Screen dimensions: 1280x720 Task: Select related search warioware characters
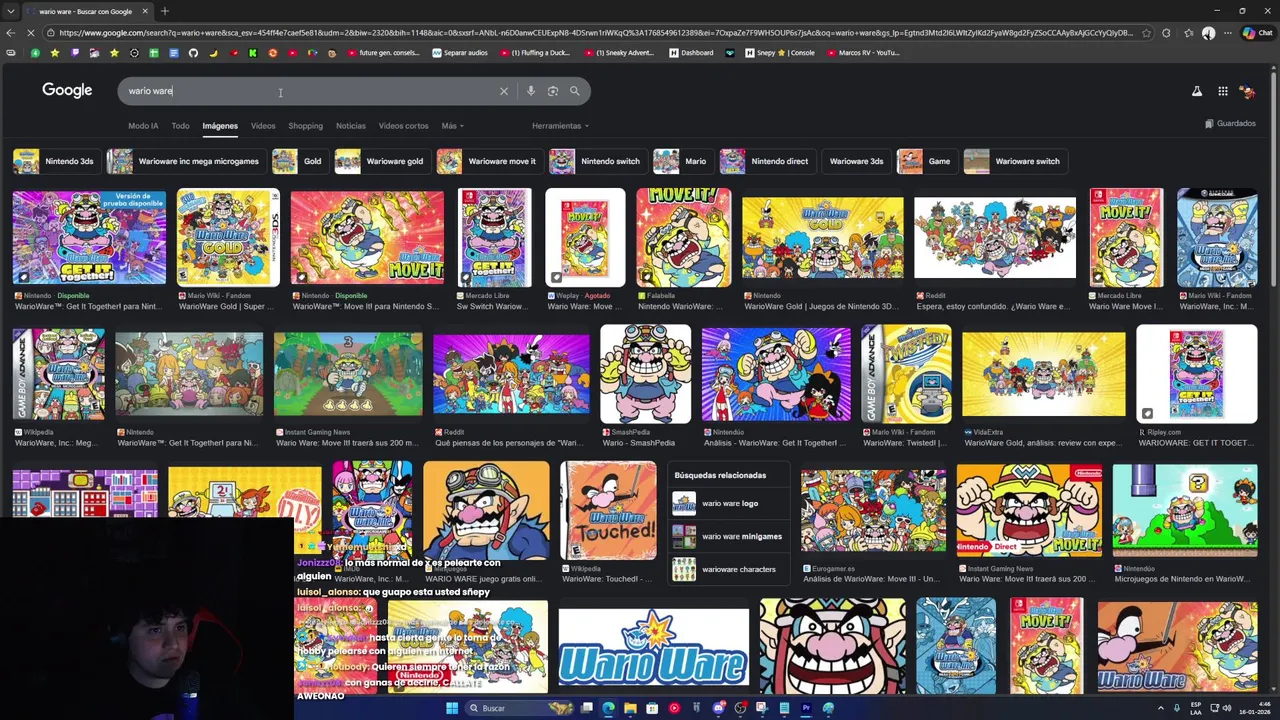point(730,569)
